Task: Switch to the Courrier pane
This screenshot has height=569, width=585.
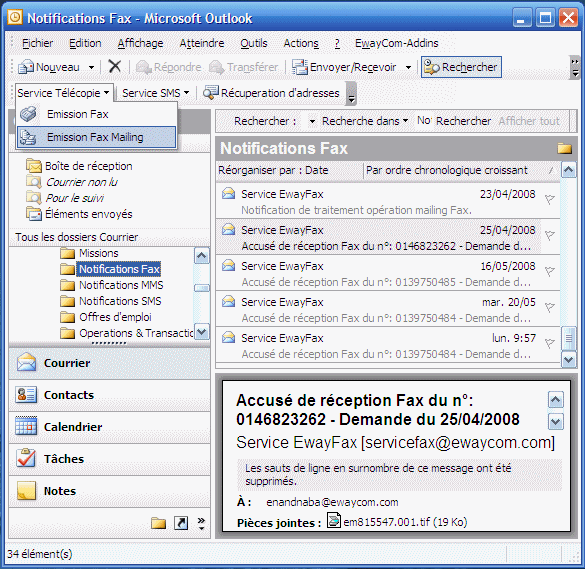Action: point(109,363)
